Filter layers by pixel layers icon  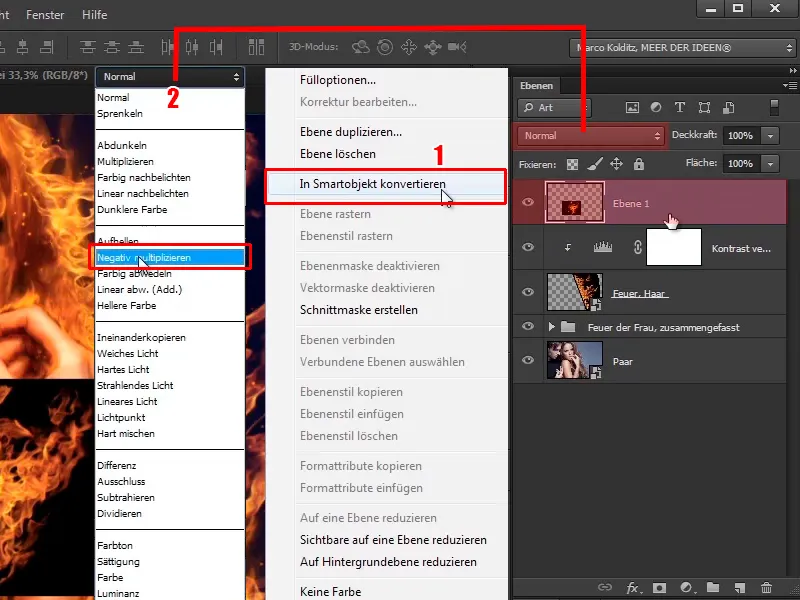[632, 107]
